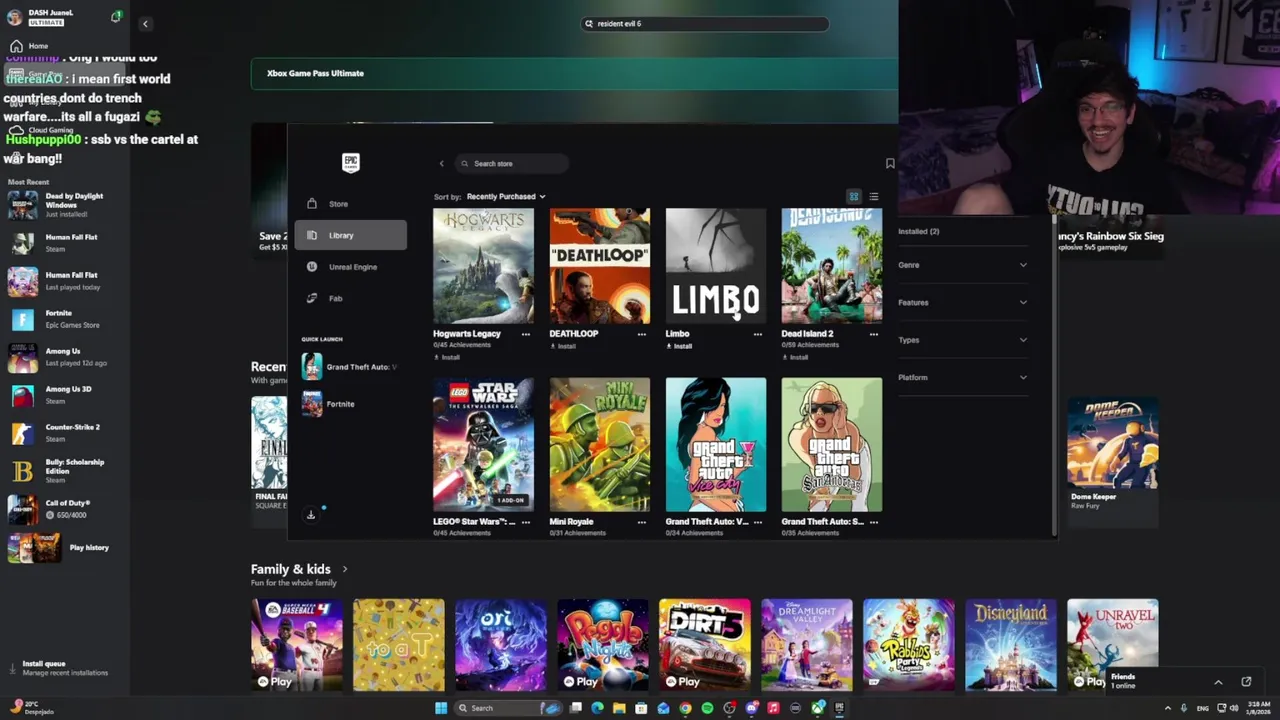Open Call of Duty in Most Recent
The width and height of the screenshot is (1280, 720).
click(65, 509)
